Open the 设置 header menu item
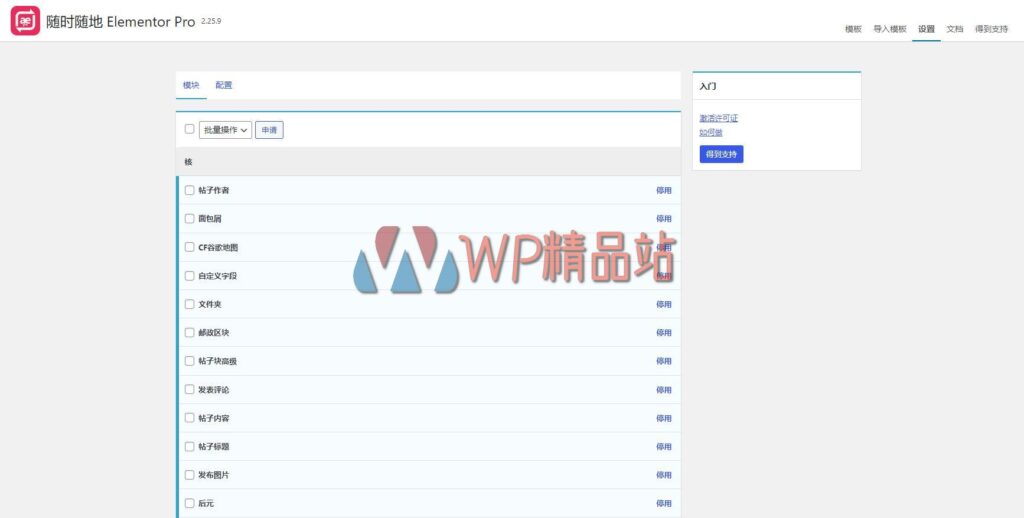1024x518 pixels. [x=926, y=29]
